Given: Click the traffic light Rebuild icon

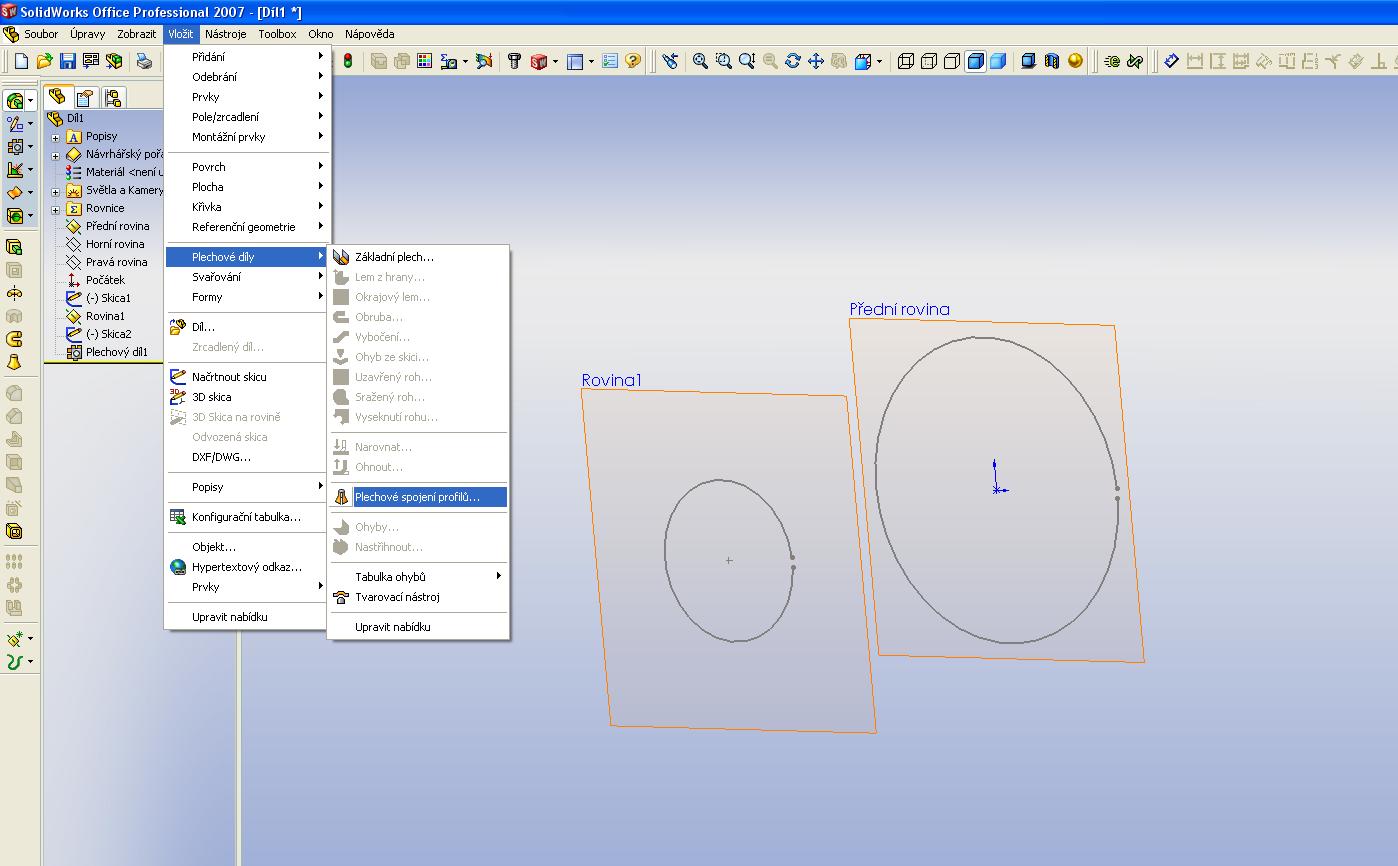Looking at the screenshot, I should (x=347, y=61).
